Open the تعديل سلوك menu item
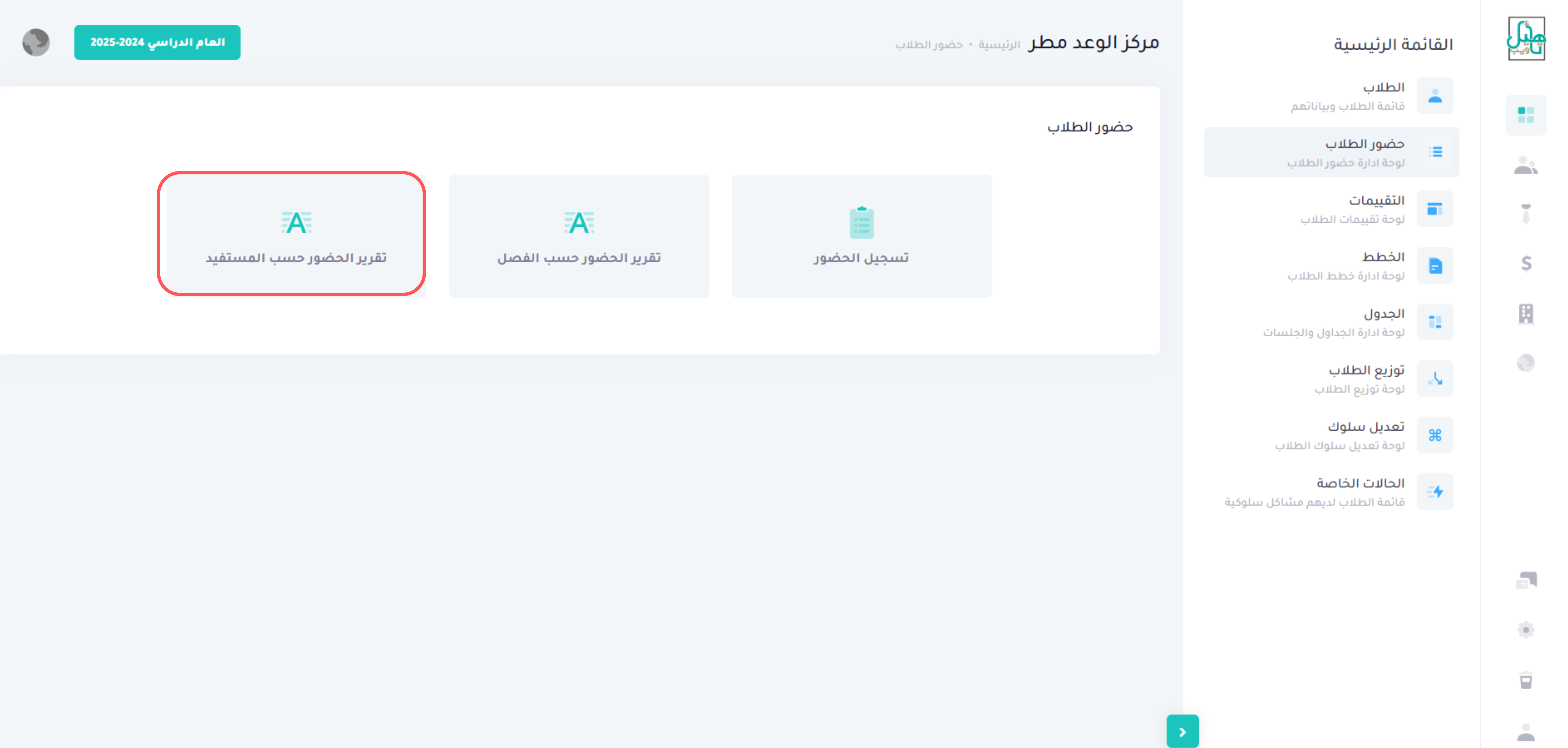 [x=1331, y=435]
